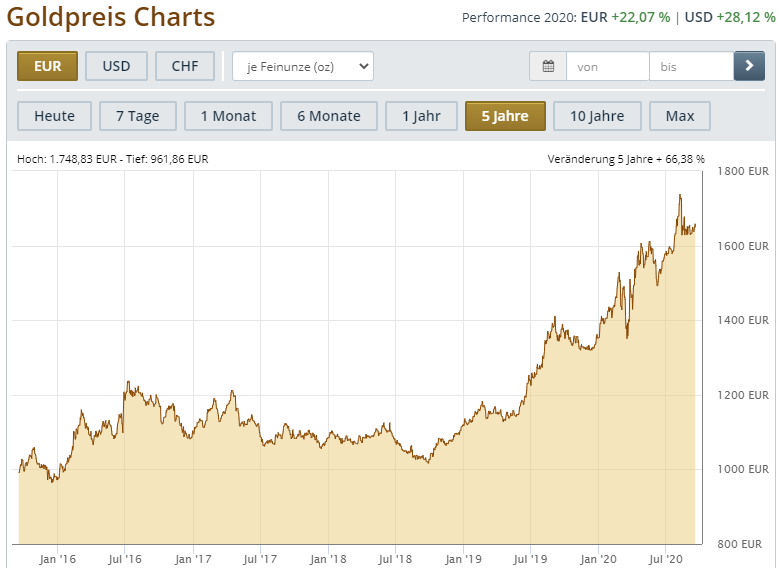Click the 800 EUR axis label
The width and height of the screenshot is (778, 568).
[x=739, y=544]
